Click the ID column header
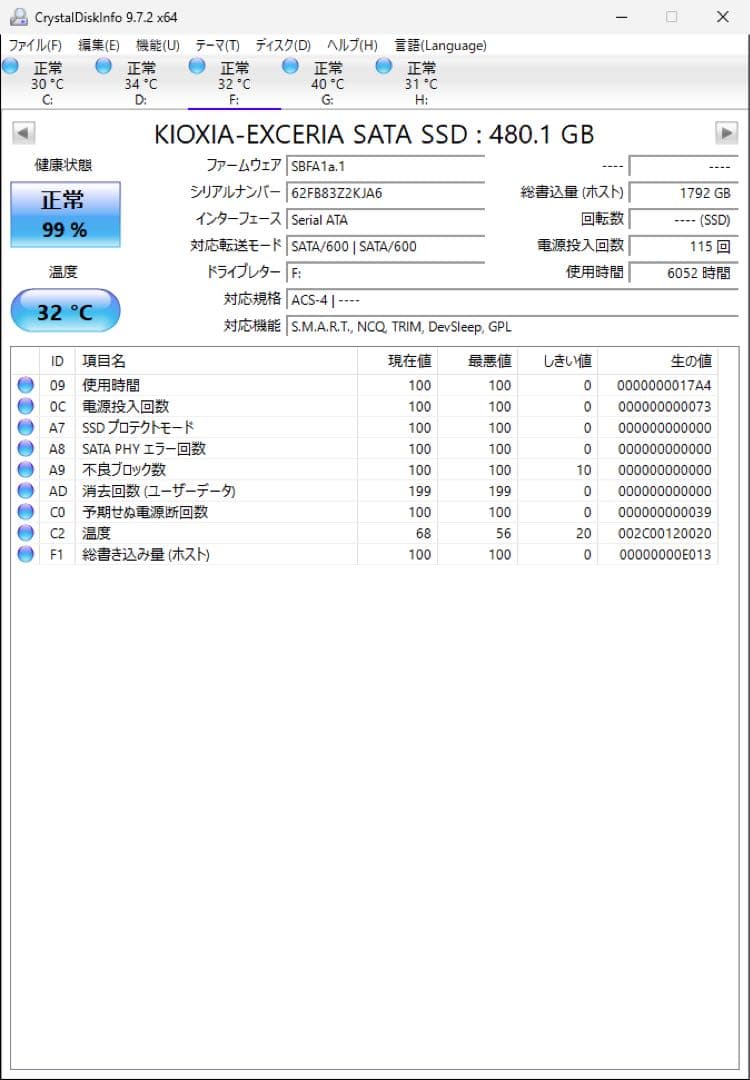Image resolution: width=750 pixels, height=1080 pixels. pos(57,361)
